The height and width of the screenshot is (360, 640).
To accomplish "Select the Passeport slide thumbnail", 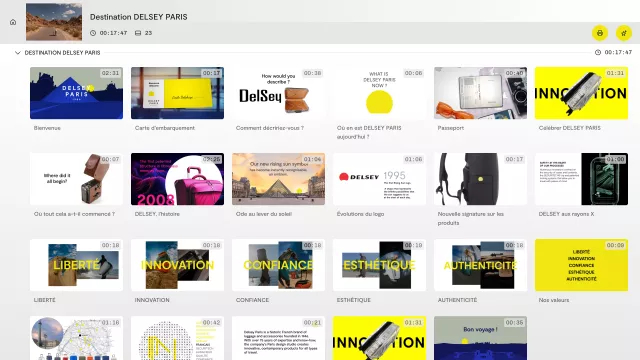I will click(x=480, y=93).
